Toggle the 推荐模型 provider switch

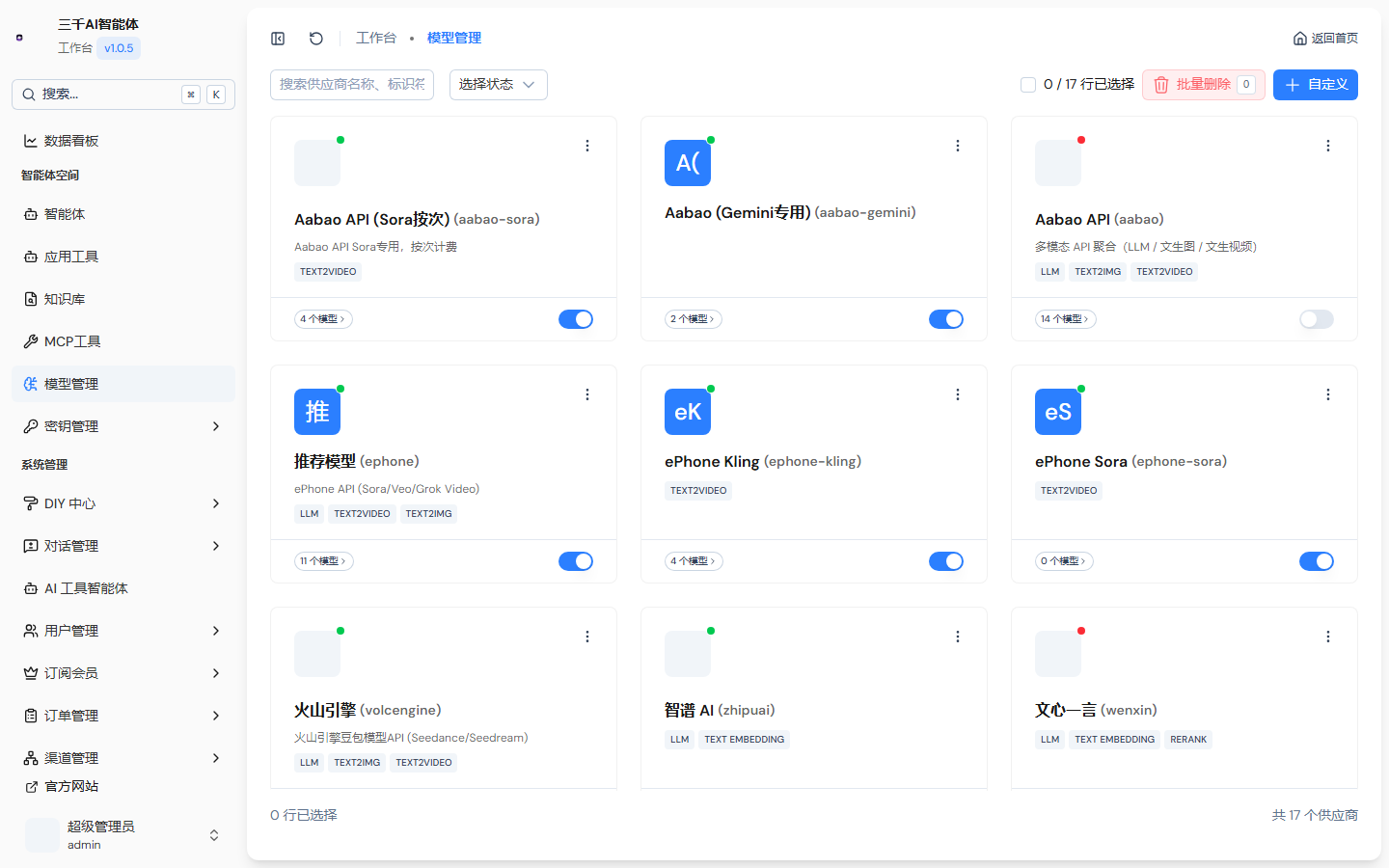pyautogui.click(x=576, y=561)
